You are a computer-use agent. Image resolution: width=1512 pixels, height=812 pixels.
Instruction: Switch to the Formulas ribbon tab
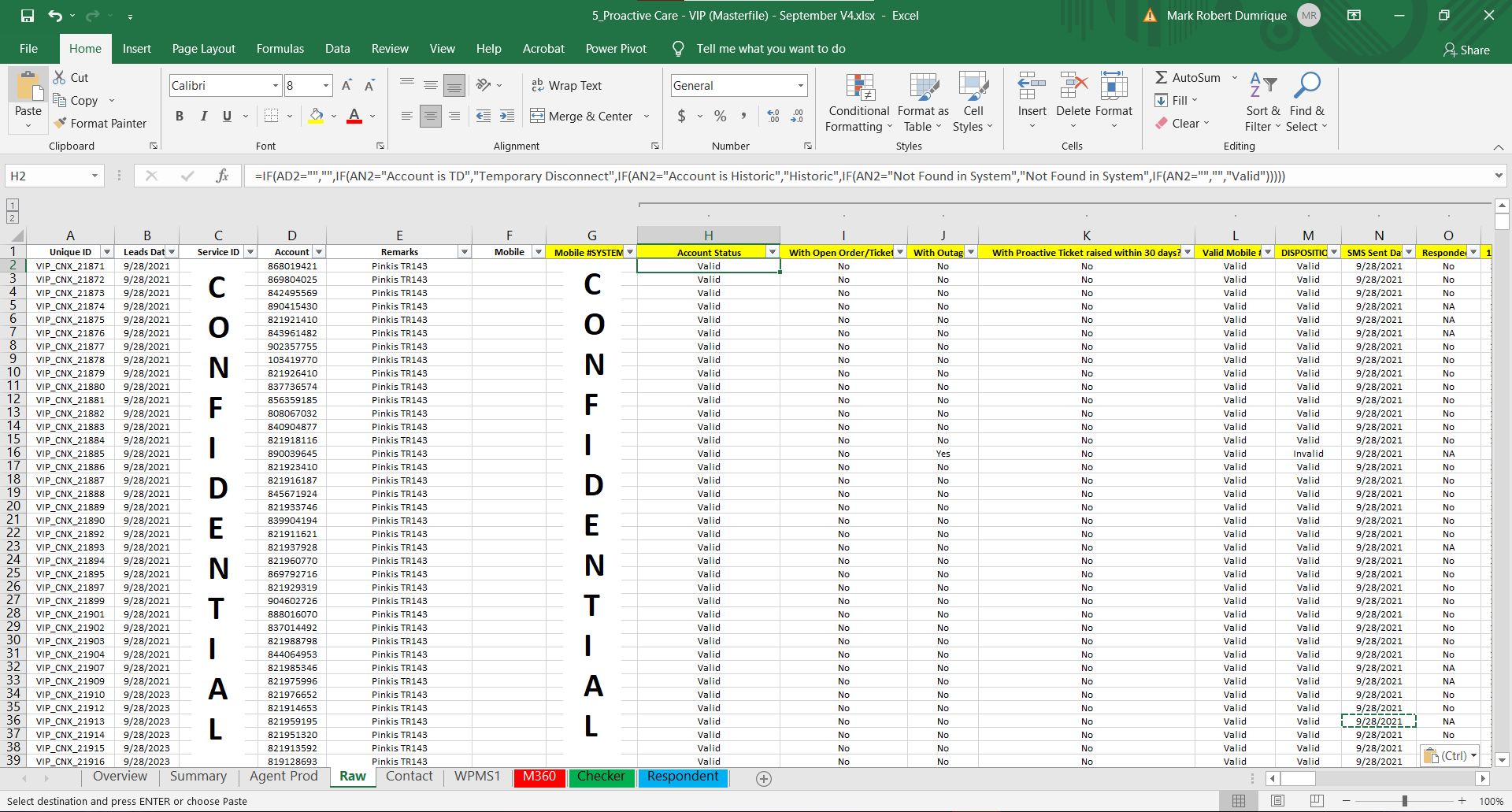pos(280,49)
